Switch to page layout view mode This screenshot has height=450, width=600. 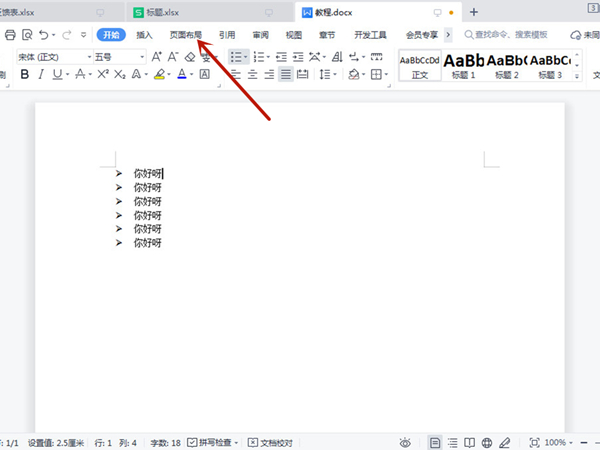(435, 442)
